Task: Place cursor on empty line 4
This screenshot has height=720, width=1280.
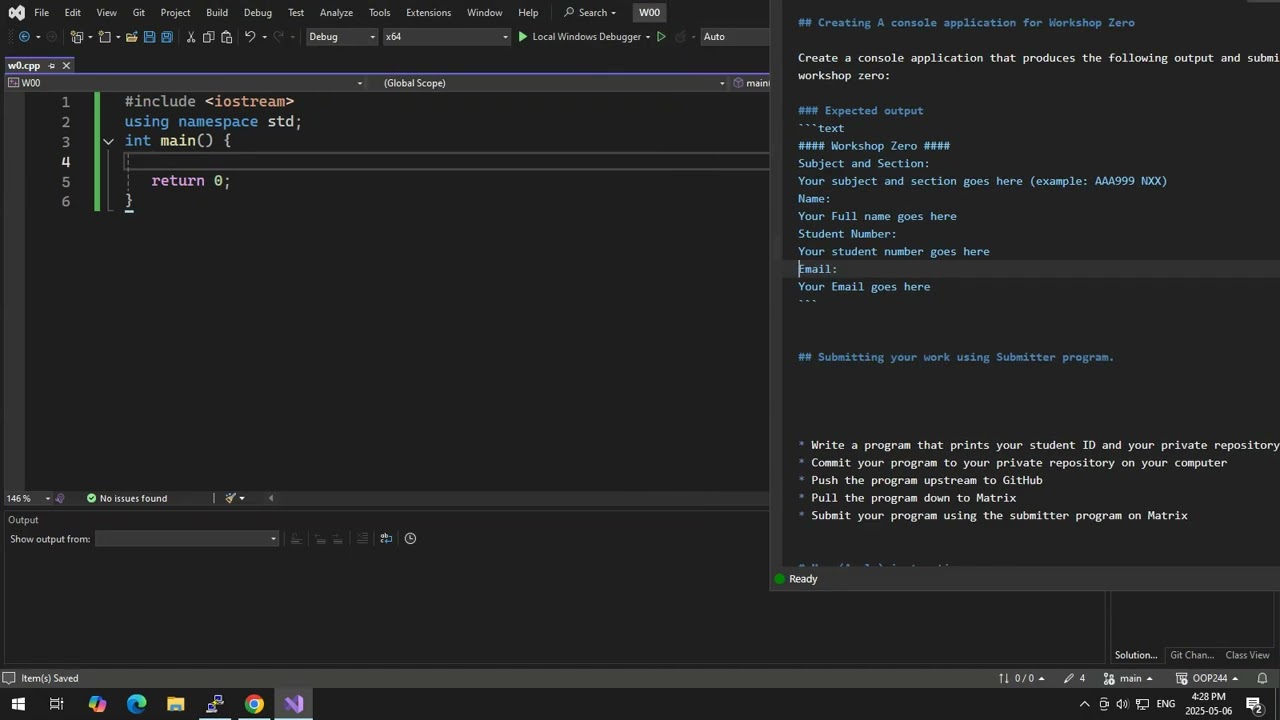Action: 447,161
